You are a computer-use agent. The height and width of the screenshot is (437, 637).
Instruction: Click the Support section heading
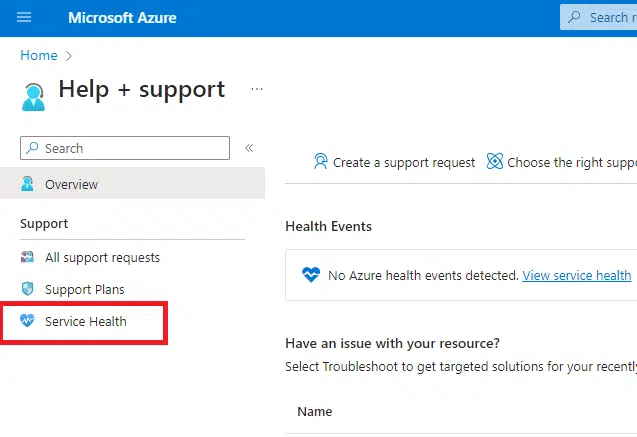tap(44, 224)
